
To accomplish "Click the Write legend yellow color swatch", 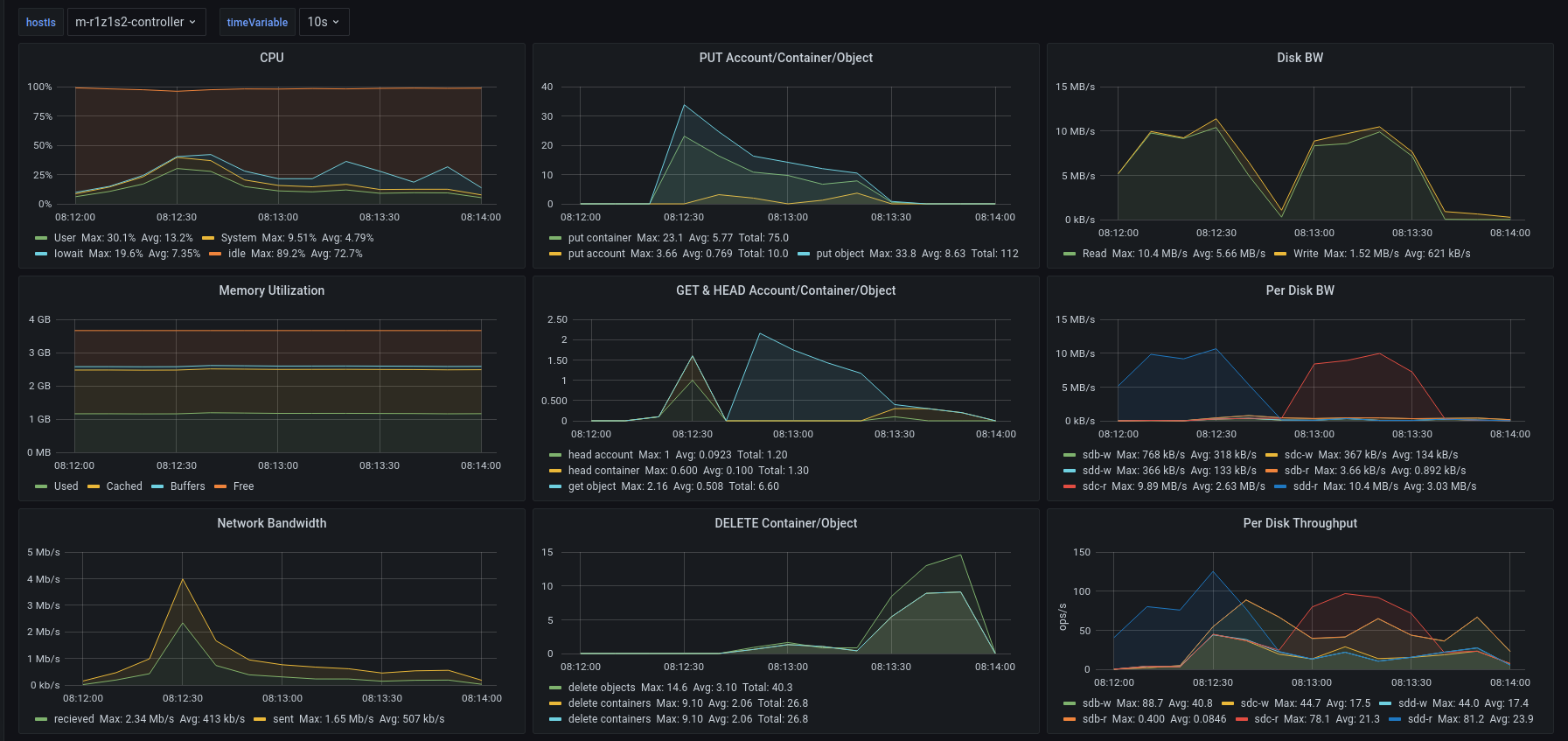I will [1280, 254].
